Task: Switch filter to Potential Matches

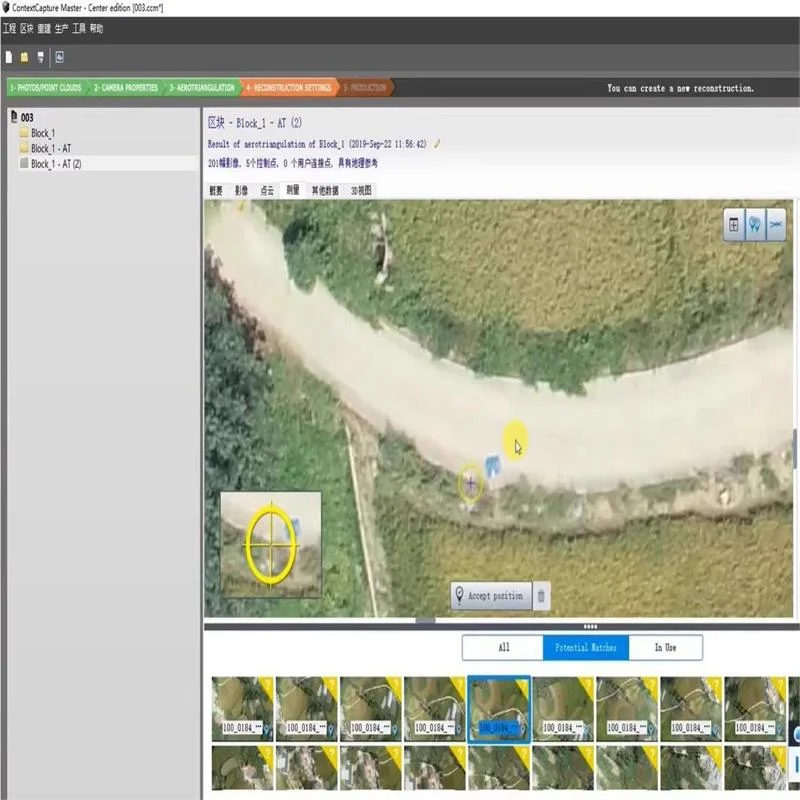Action: coord(586,648)
